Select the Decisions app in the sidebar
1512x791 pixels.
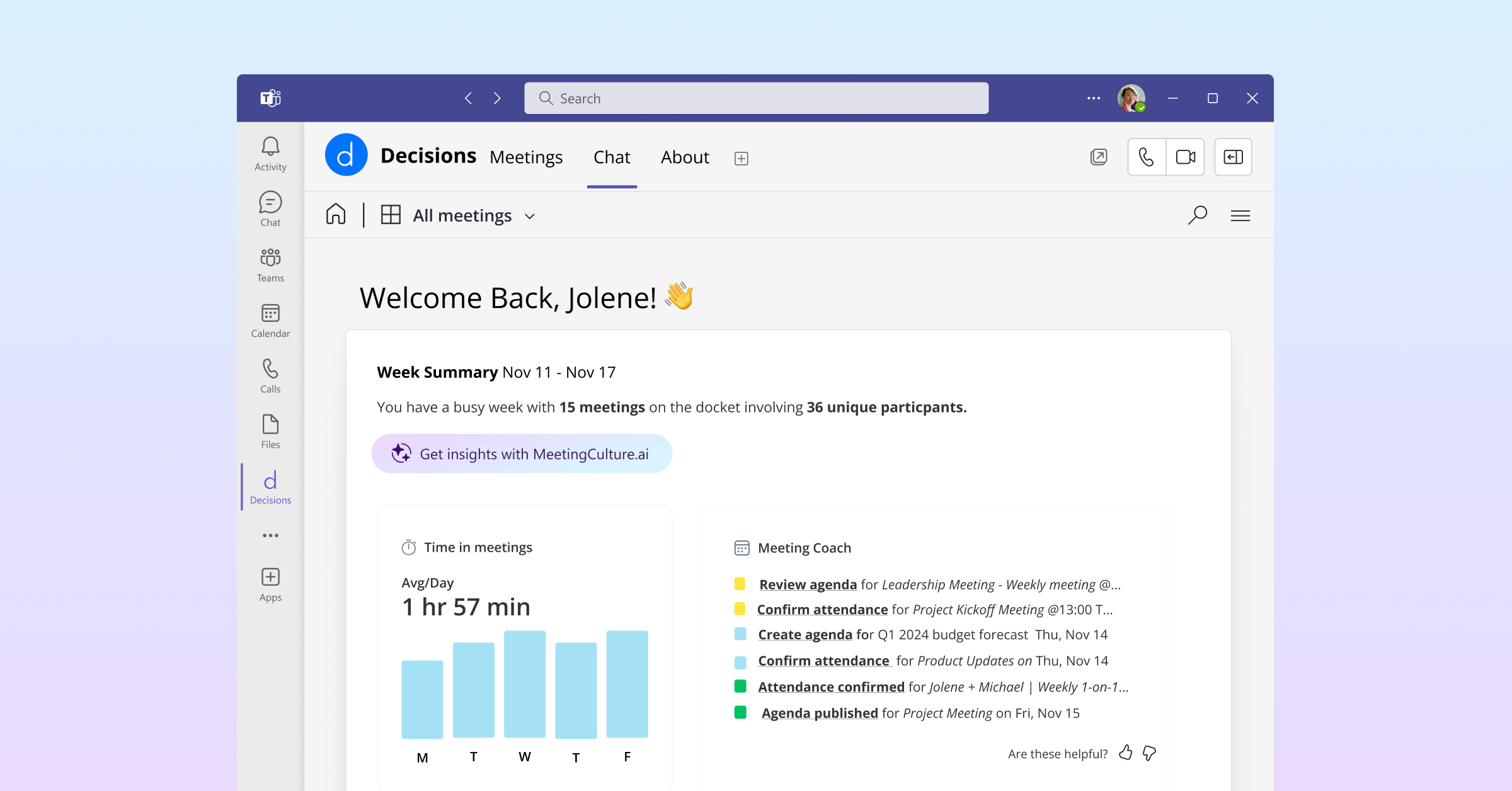(270, 487)
